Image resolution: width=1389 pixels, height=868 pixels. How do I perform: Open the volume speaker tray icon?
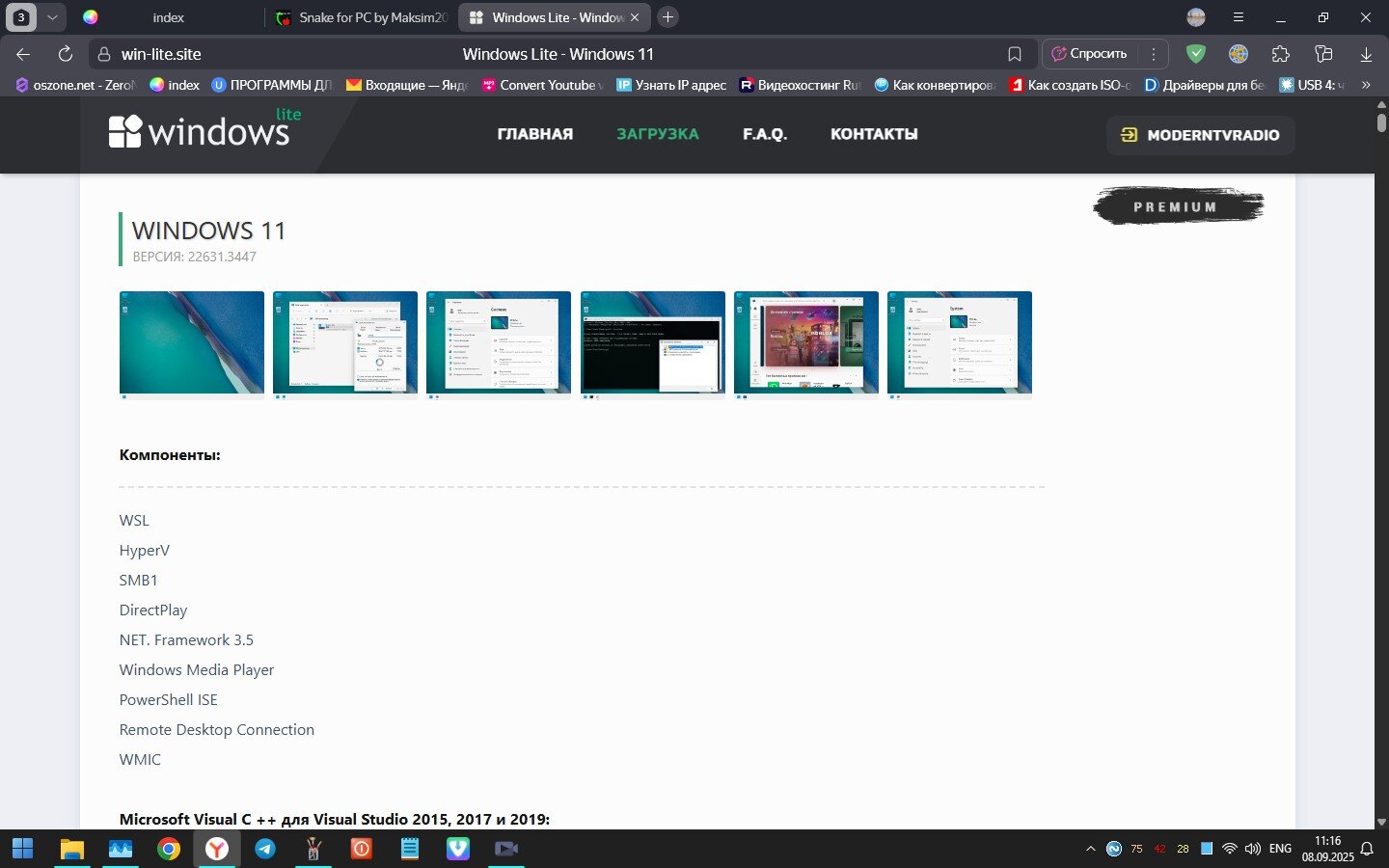click(x=1253, y=849)
